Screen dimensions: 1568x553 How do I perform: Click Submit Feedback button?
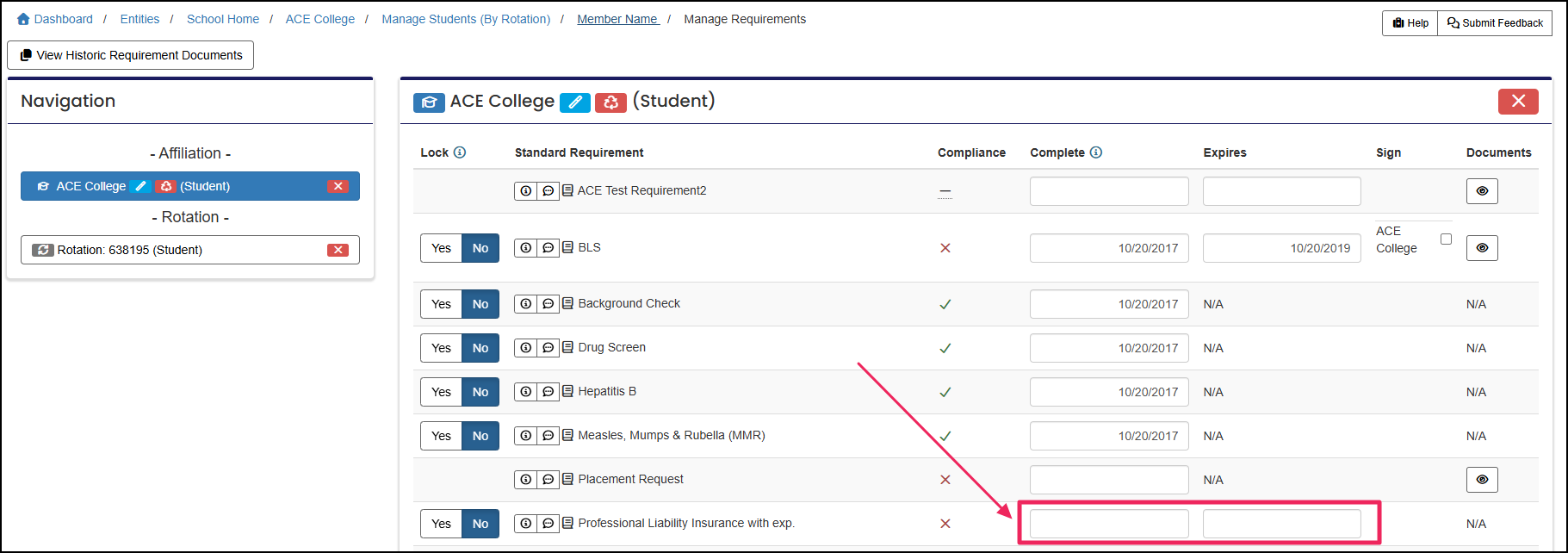(1495, 23)
